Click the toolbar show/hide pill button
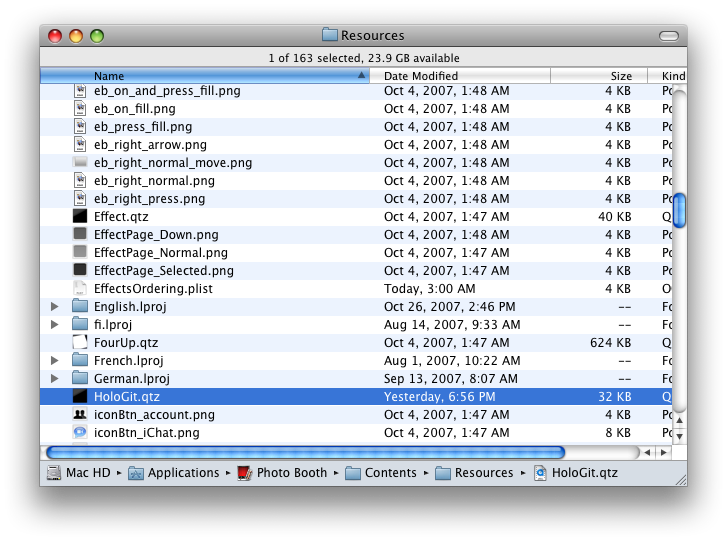 [x=669, y=36]
